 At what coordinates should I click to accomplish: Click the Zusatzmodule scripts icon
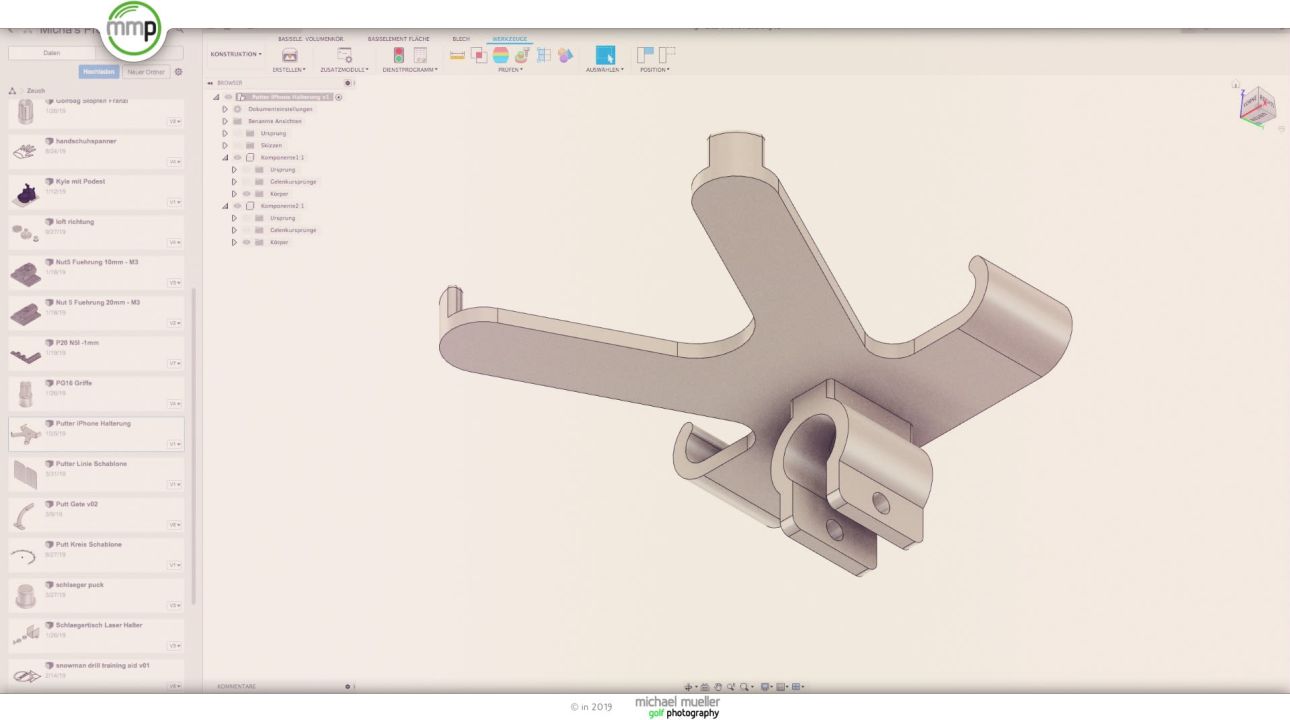pos(344,55)
